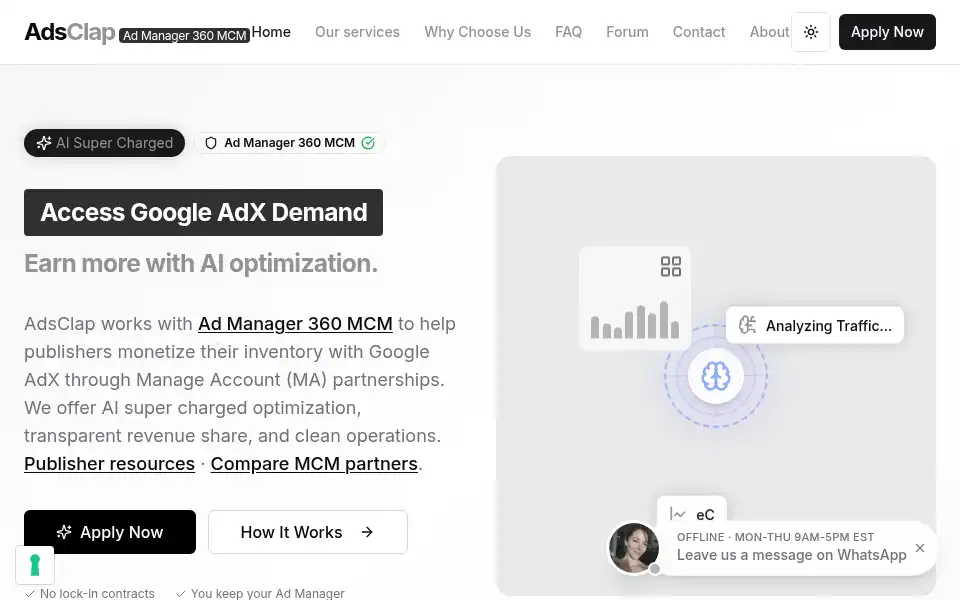
Task: Click the sparkle icon in AI Super Charged
Action: (x=43, y=143)
